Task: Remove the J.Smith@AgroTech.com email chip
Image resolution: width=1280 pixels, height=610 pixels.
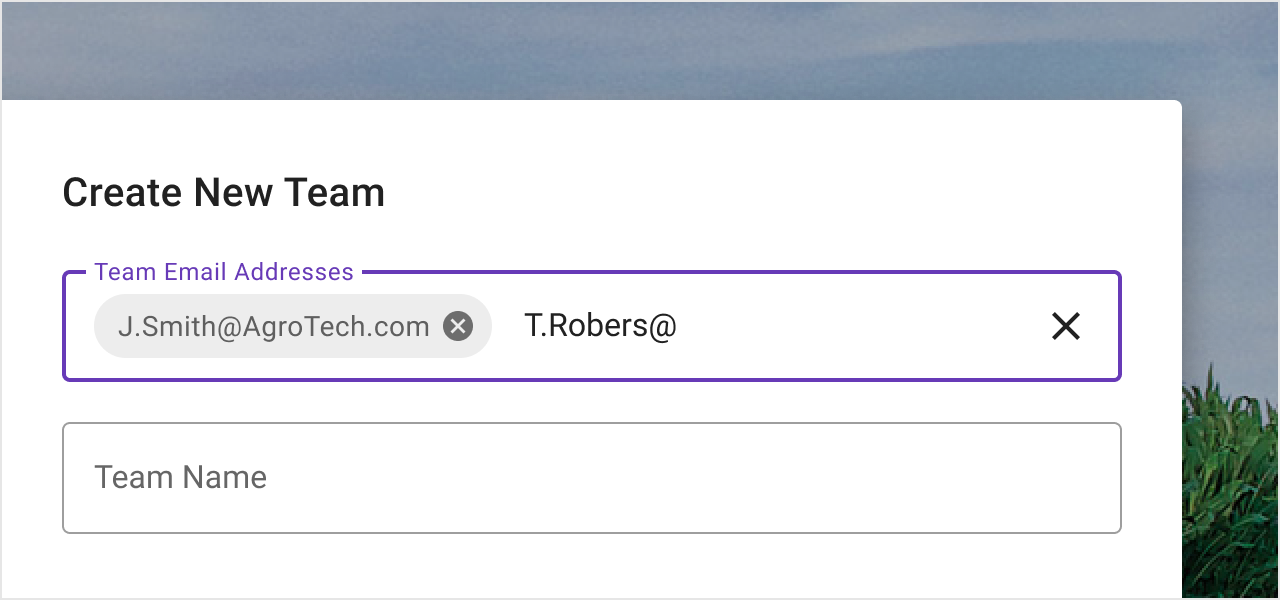Action: click(458, 326)
